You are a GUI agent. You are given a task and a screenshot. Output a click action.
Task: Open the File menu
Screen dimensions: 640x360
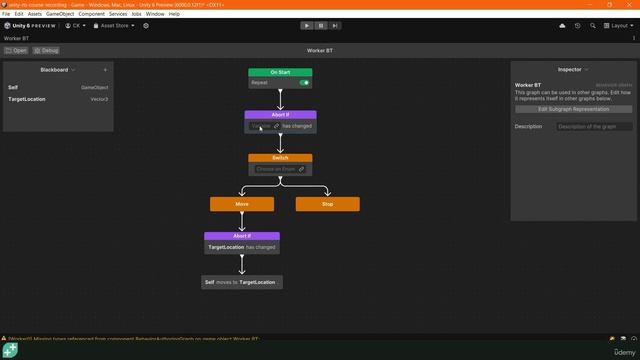click(6, 14)
